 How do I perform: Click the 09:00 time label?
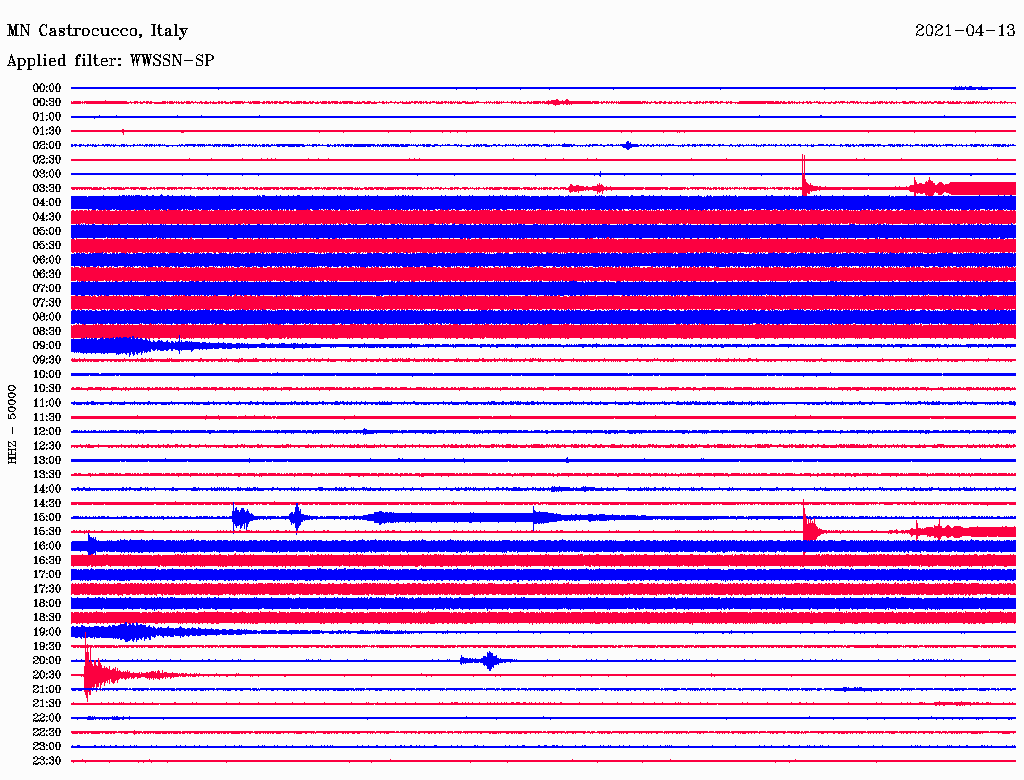[46, 346]
